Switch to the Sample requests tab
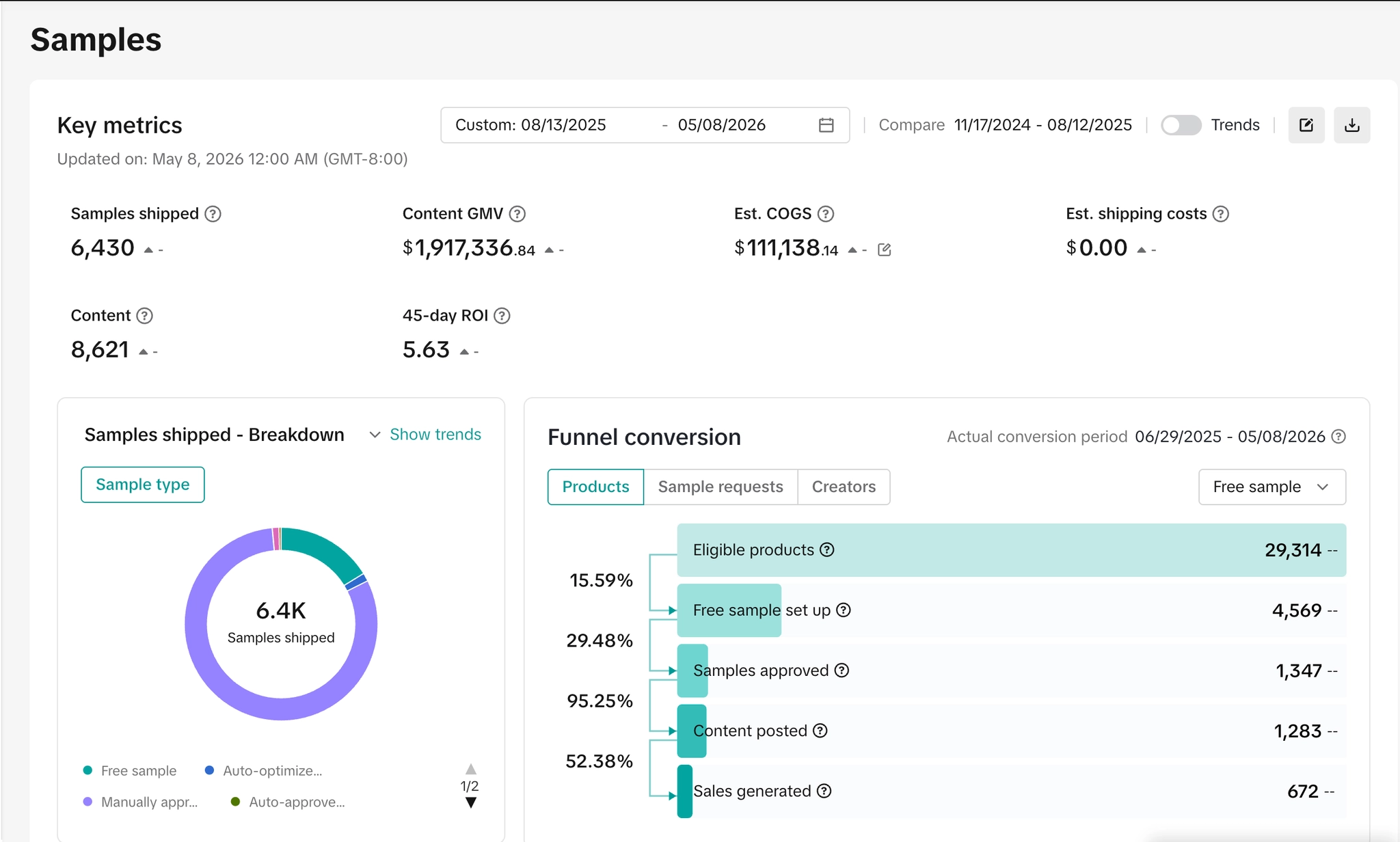This screenshot has width=1400, height=842. (721, 487)
